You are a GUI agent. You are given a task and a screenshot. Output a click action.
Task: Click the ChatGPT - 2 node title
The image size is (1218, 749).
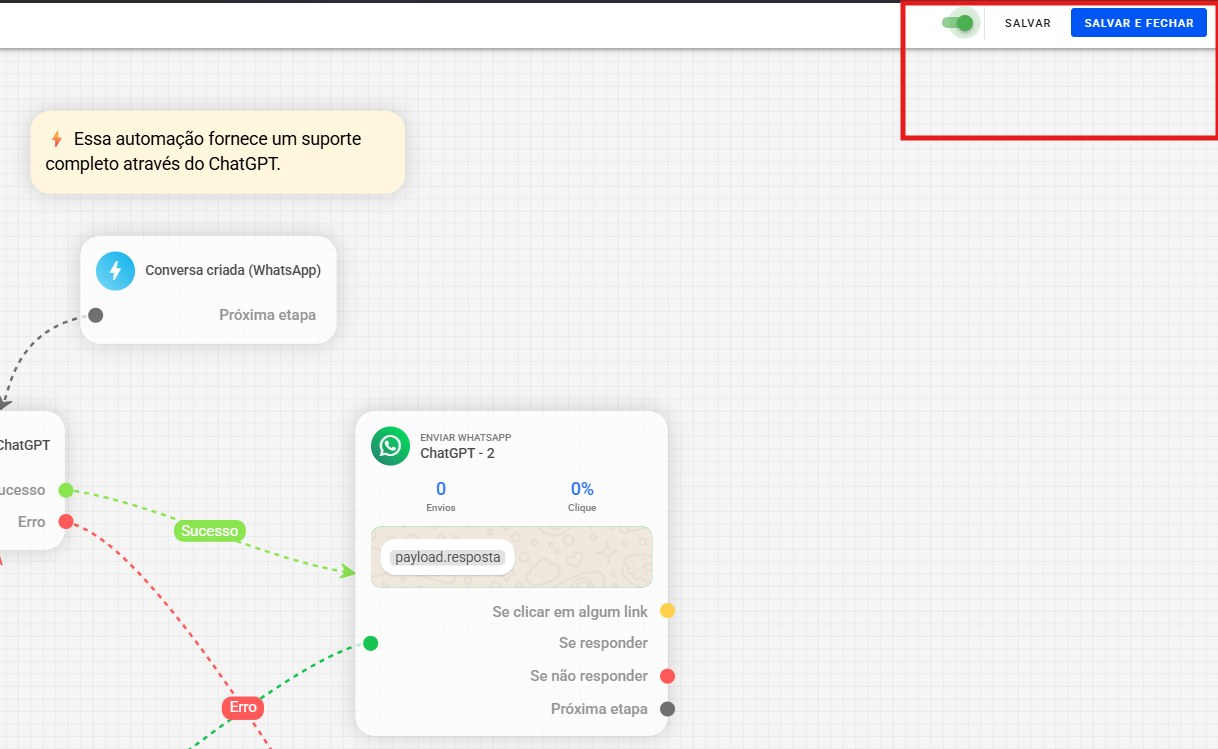[x=457, y=453]
